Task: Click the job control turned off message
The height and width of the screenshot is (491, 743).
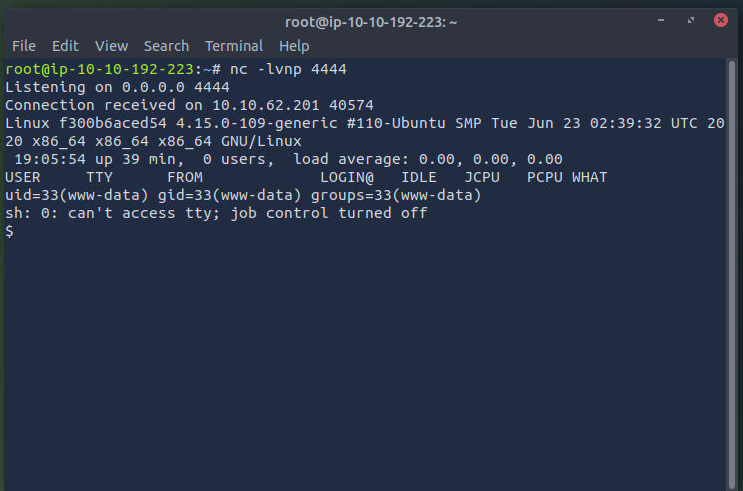Action: pyautogui.click(x=329, y=213)
